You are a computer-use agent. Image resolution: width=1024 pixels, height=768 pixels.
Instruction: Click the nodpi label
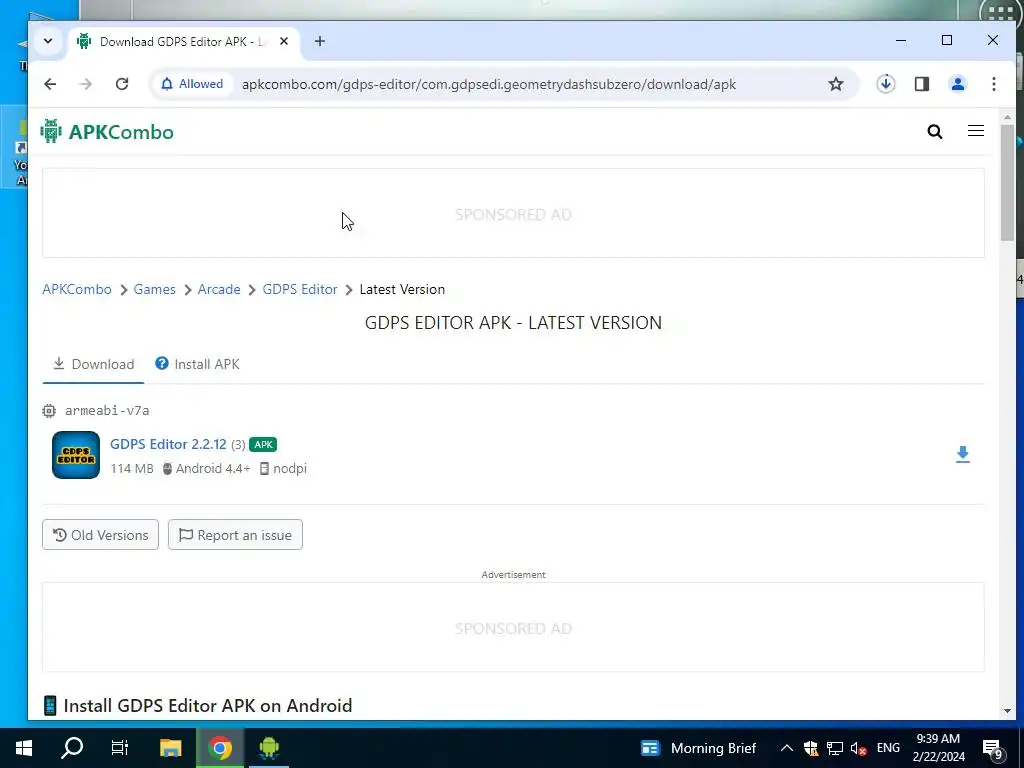(290, 469)
